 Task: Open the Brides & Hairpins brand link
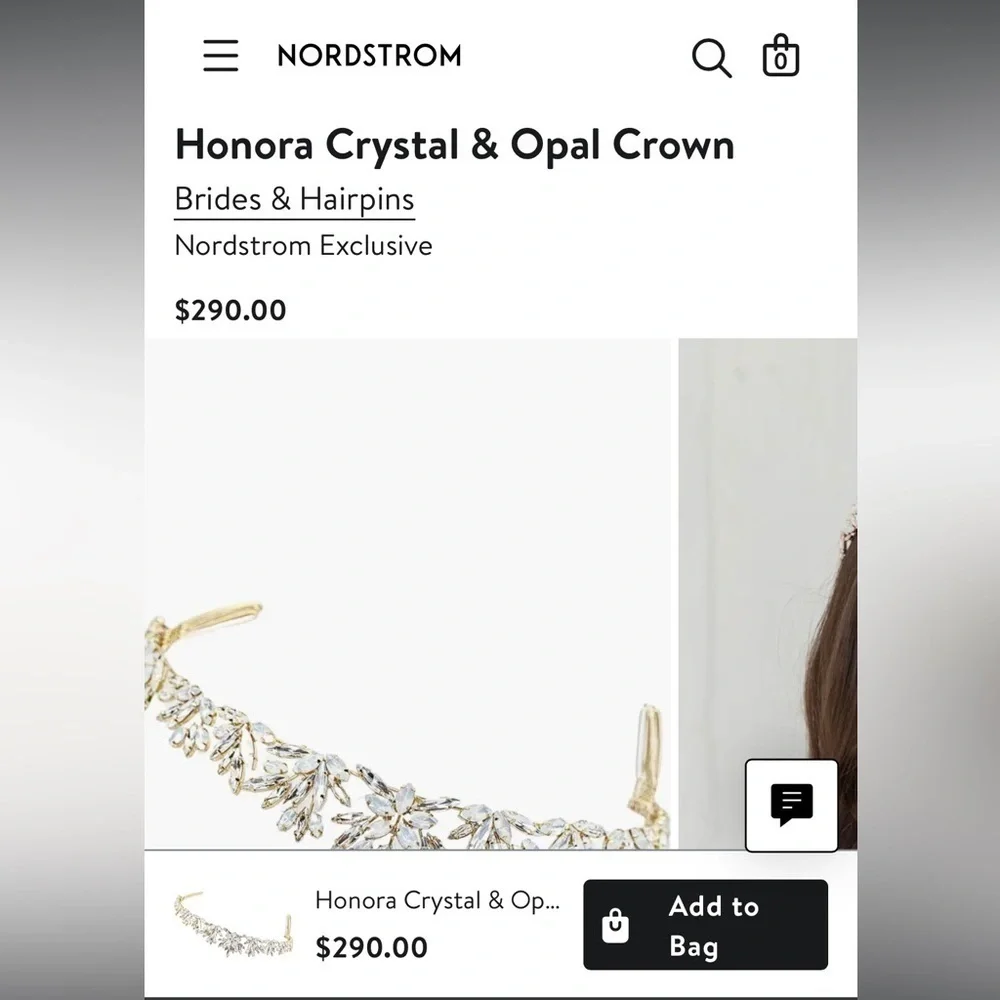click(x=294, y=198)
